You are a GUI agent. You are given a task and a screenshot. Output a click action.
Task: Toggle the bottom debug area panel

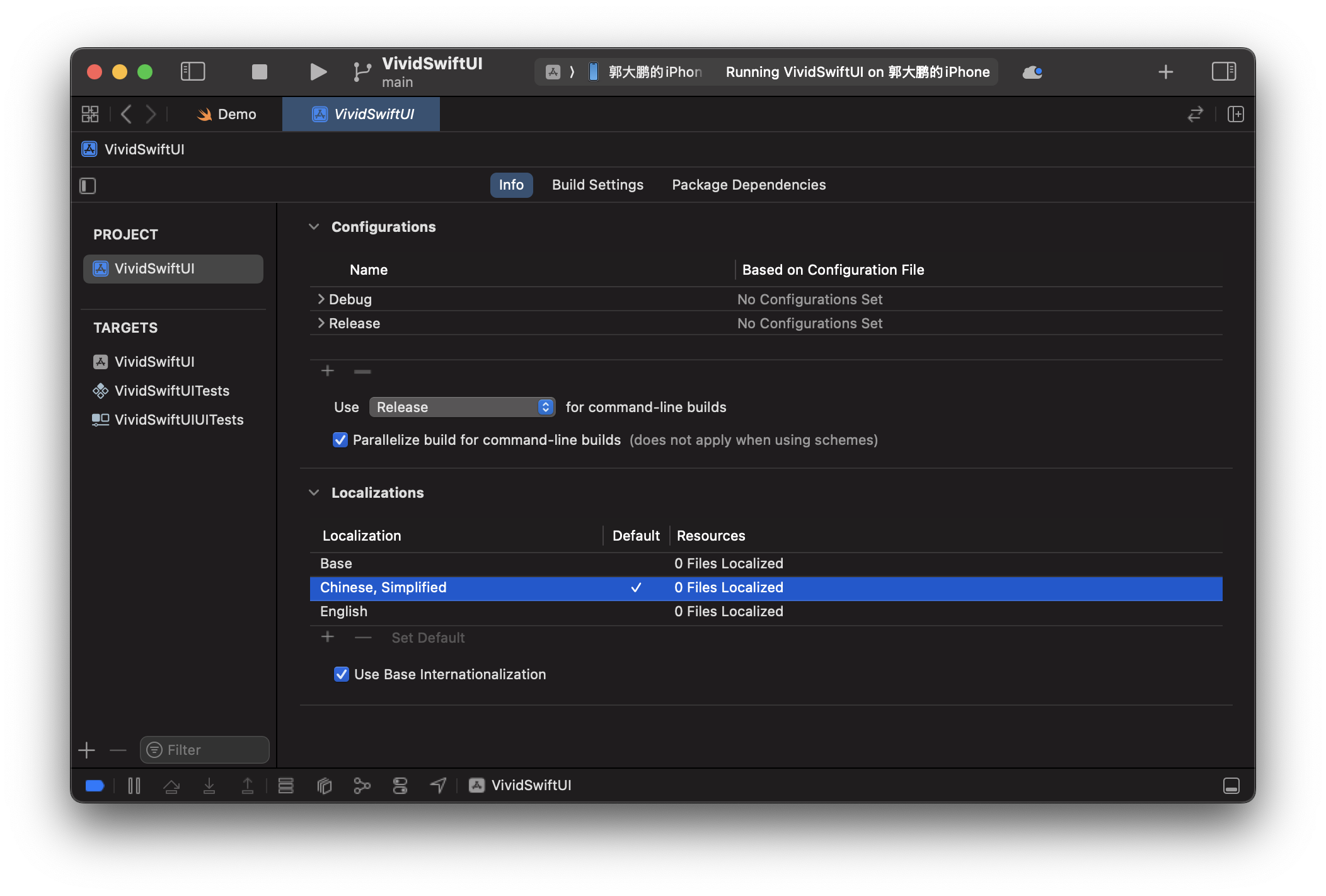coord(1231,786)
